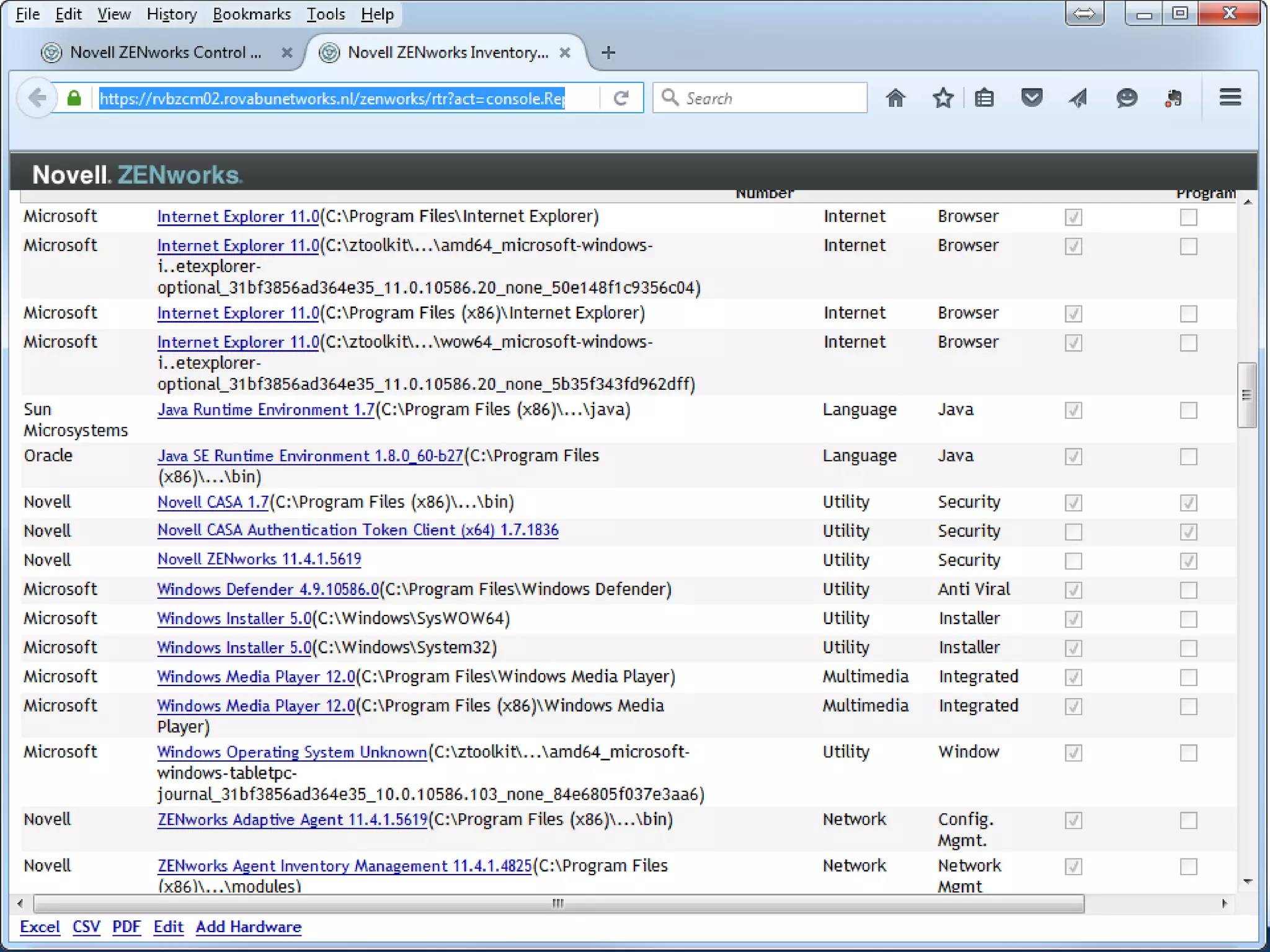Open the browser home page icon
1270x952 pixels.
point(895,97)
